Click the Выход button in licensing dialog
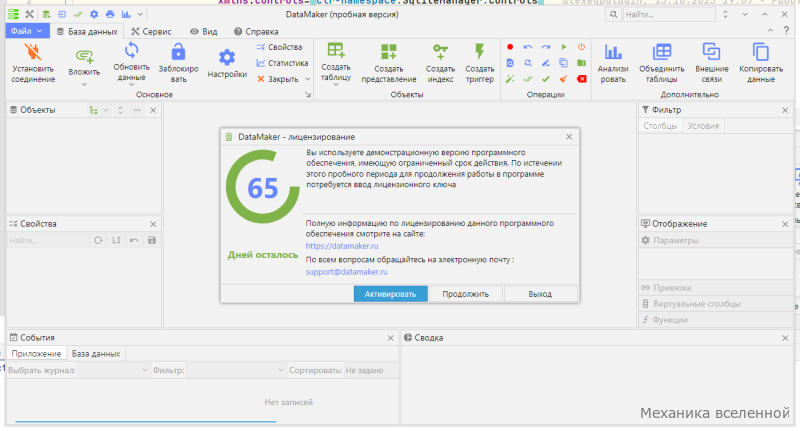 click(540, 294)
